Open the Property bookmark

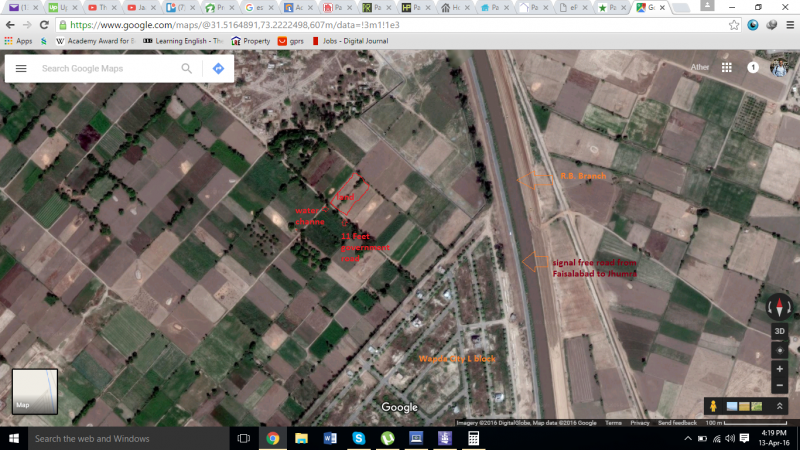pos(251,41)
